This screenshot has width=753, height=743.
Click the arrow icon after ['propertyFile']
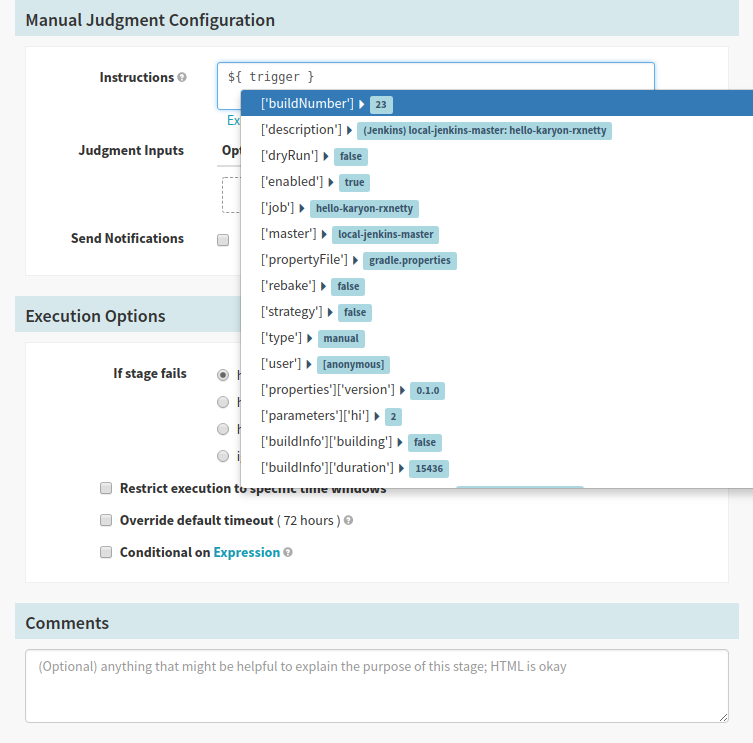click(x=354, y=260)
